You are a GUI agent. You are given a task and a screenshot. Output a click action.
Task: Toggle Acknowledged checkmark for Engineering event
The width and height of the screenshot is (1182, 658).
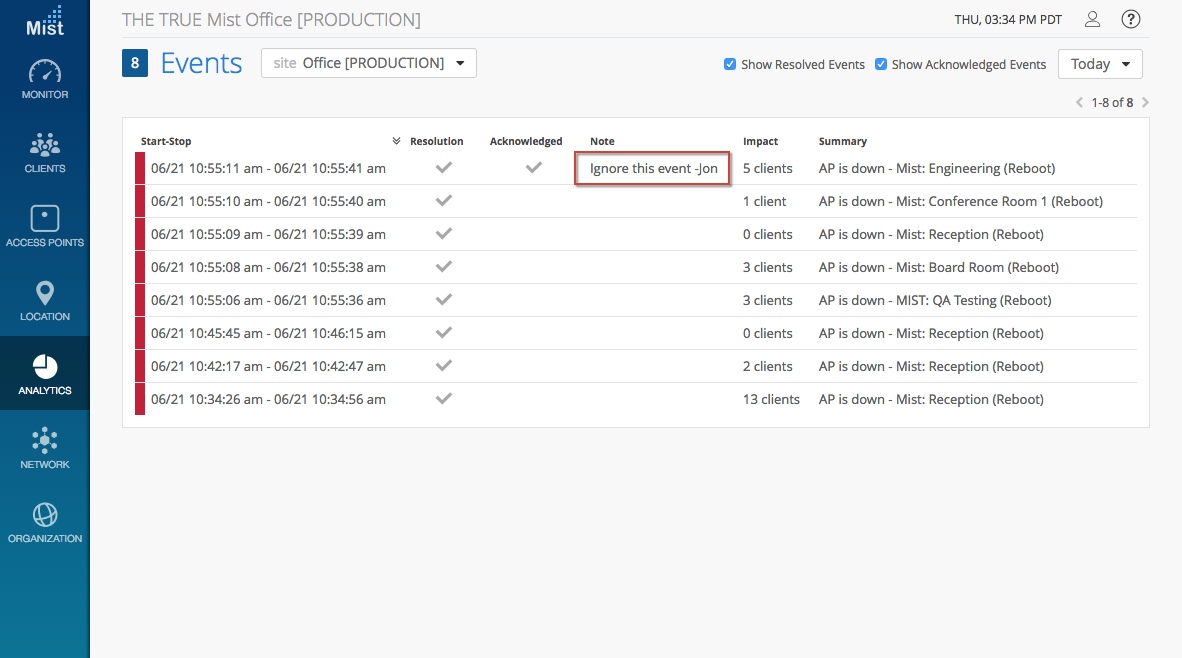coord(534,168)
